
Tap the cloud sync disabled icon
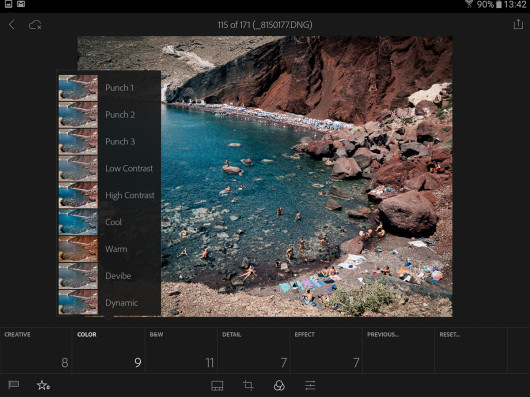[x=35, y=25]
